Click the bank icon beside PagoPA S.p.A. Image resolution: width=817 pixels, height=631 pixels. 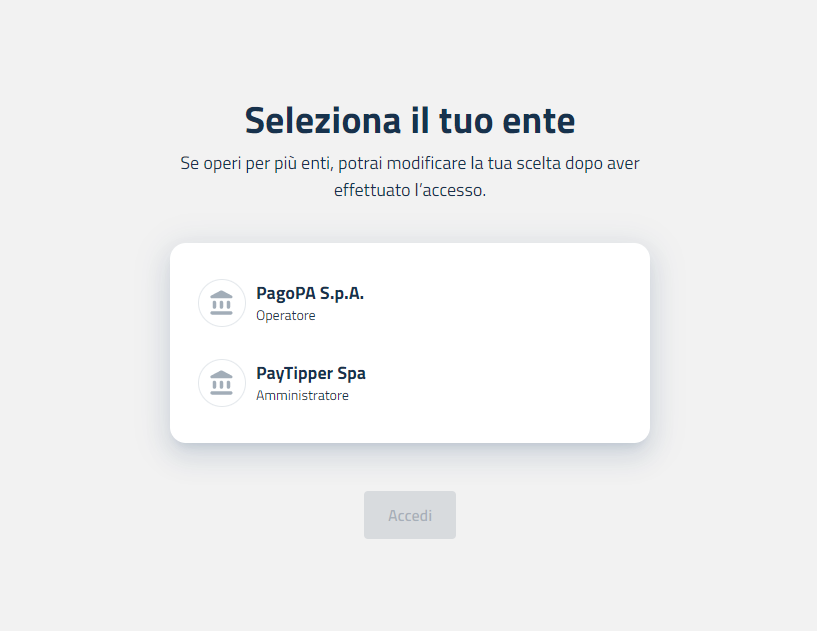tap(221, 303)
